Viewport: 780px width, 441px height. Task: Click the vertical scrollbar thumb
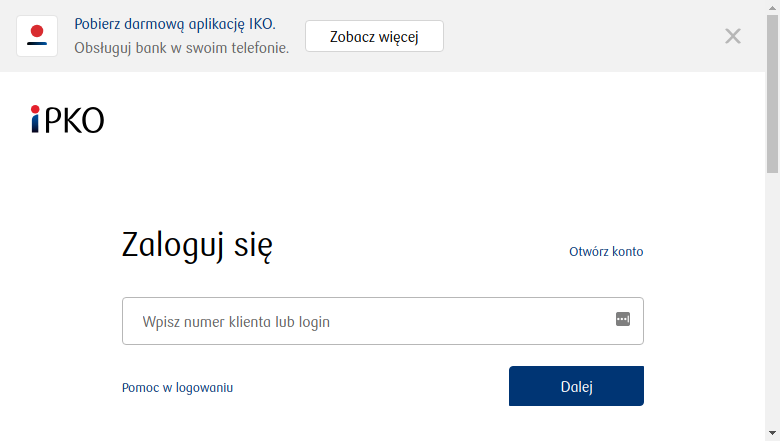[x=773, y=93]
